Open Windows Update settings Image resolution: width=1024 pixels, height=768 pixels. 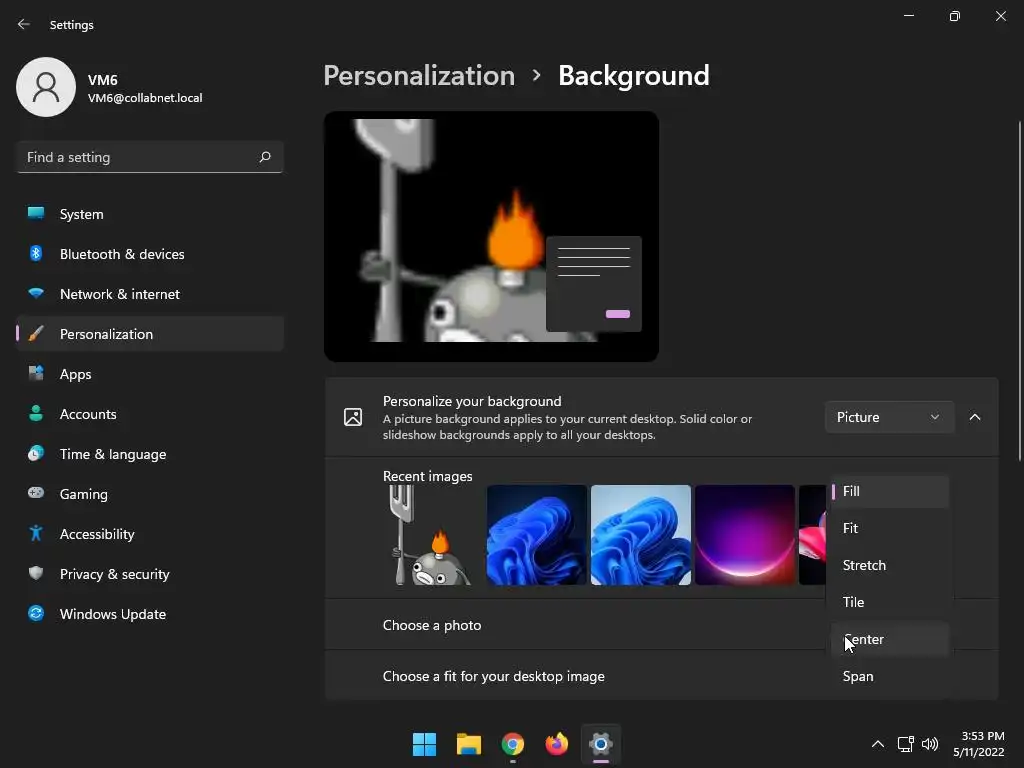150,614
